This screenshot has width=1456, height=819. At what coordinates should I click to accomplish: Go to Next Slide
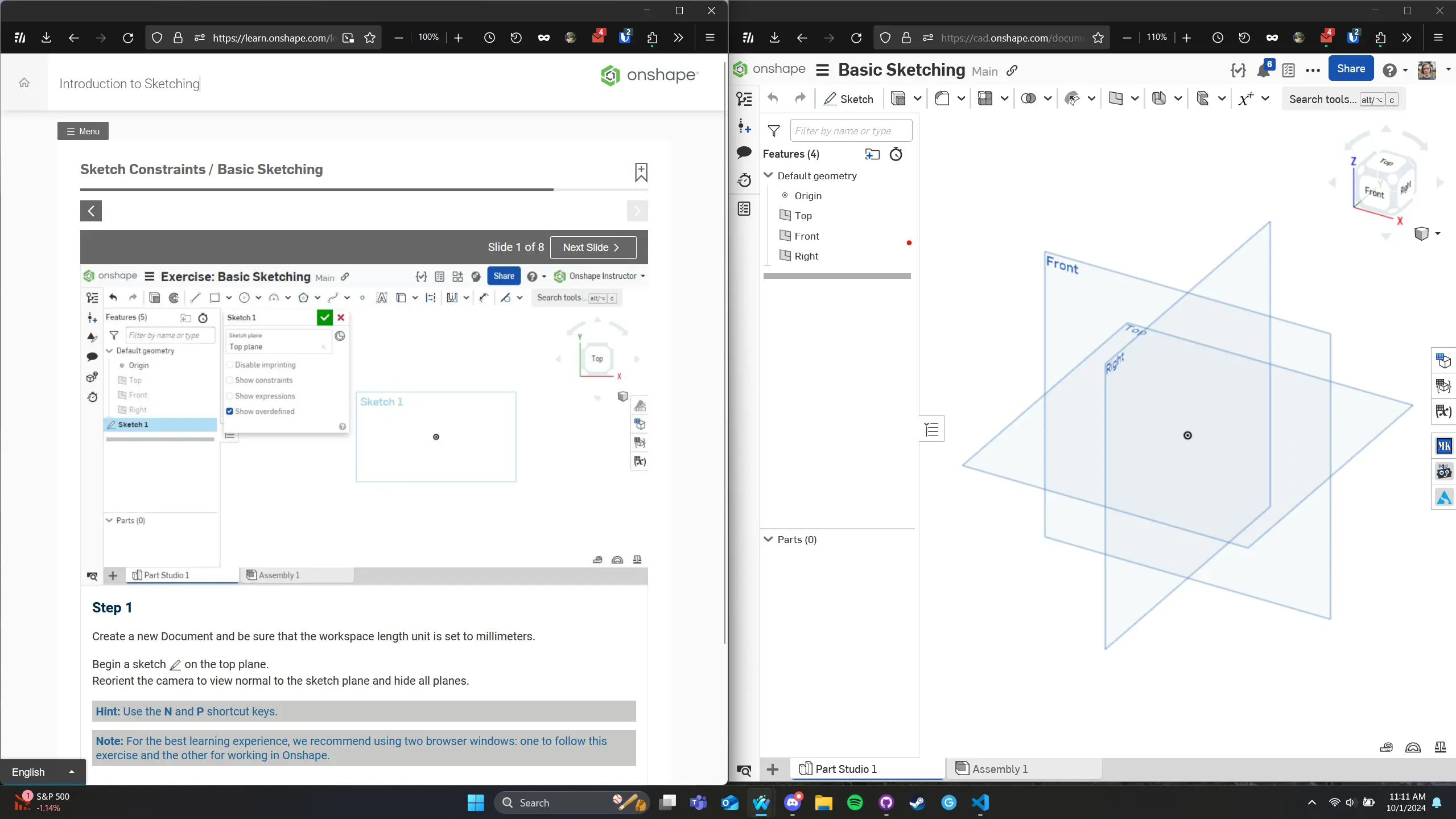(x=592, y=247)
